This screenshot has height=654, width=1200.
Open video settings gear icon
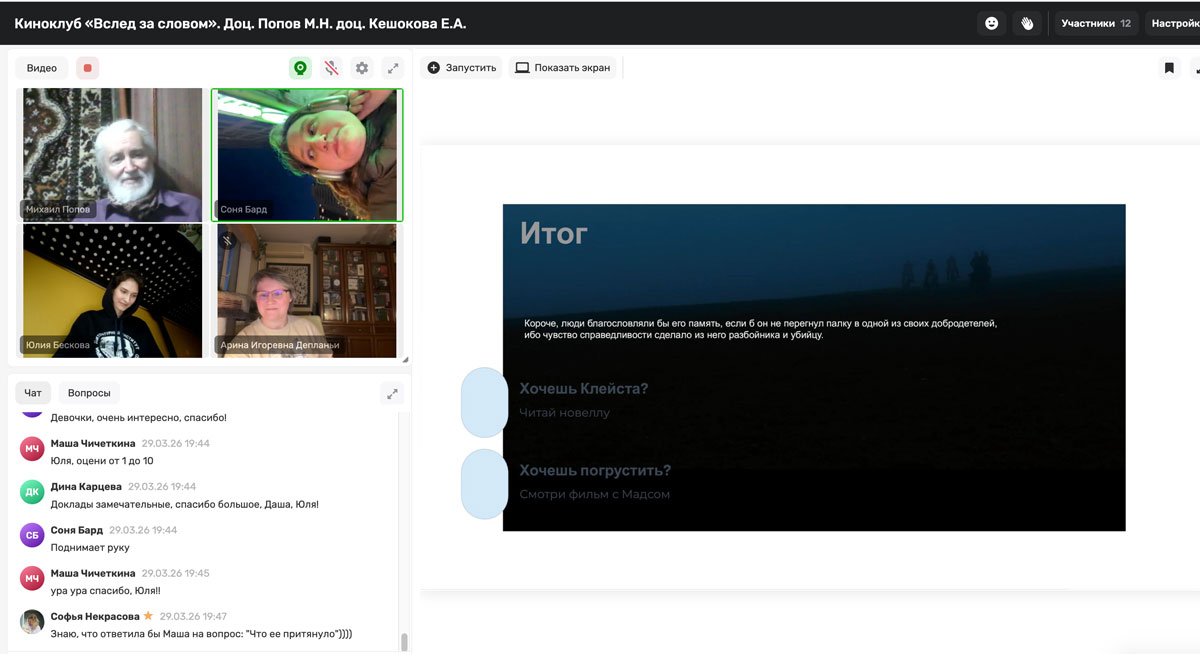click(x=362, y=68)
